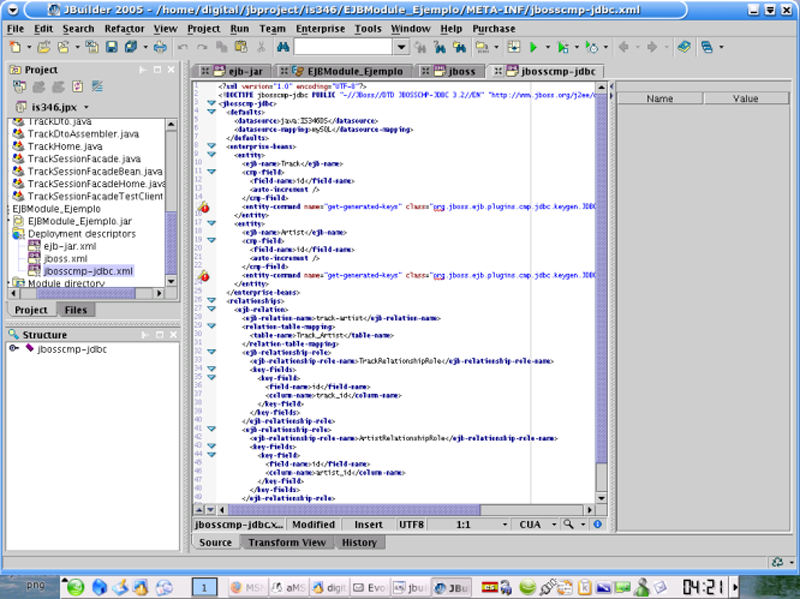Collapse the relationships XML fold marker
Image resolution: width=800 pixels, height=599 pixels.
click(211, 299)
